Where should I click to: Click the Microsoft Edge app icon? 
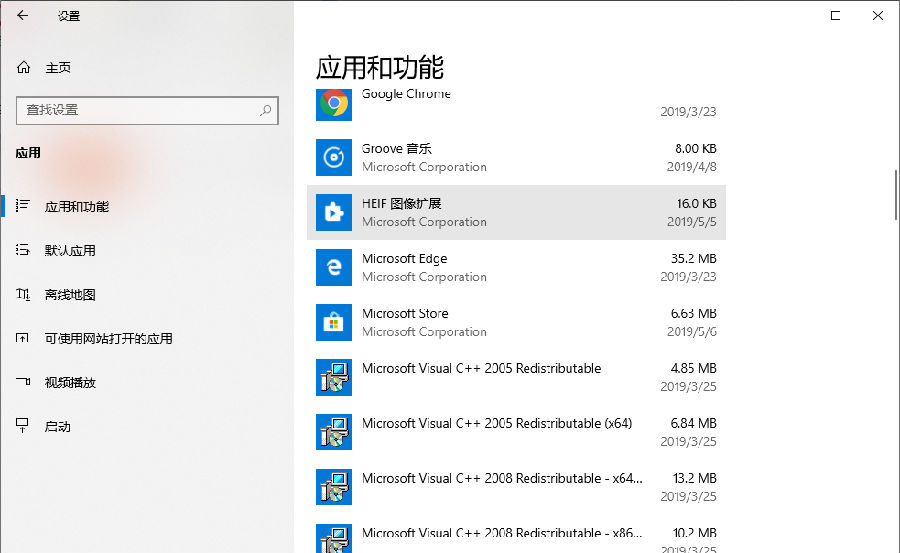click(333, 267)
